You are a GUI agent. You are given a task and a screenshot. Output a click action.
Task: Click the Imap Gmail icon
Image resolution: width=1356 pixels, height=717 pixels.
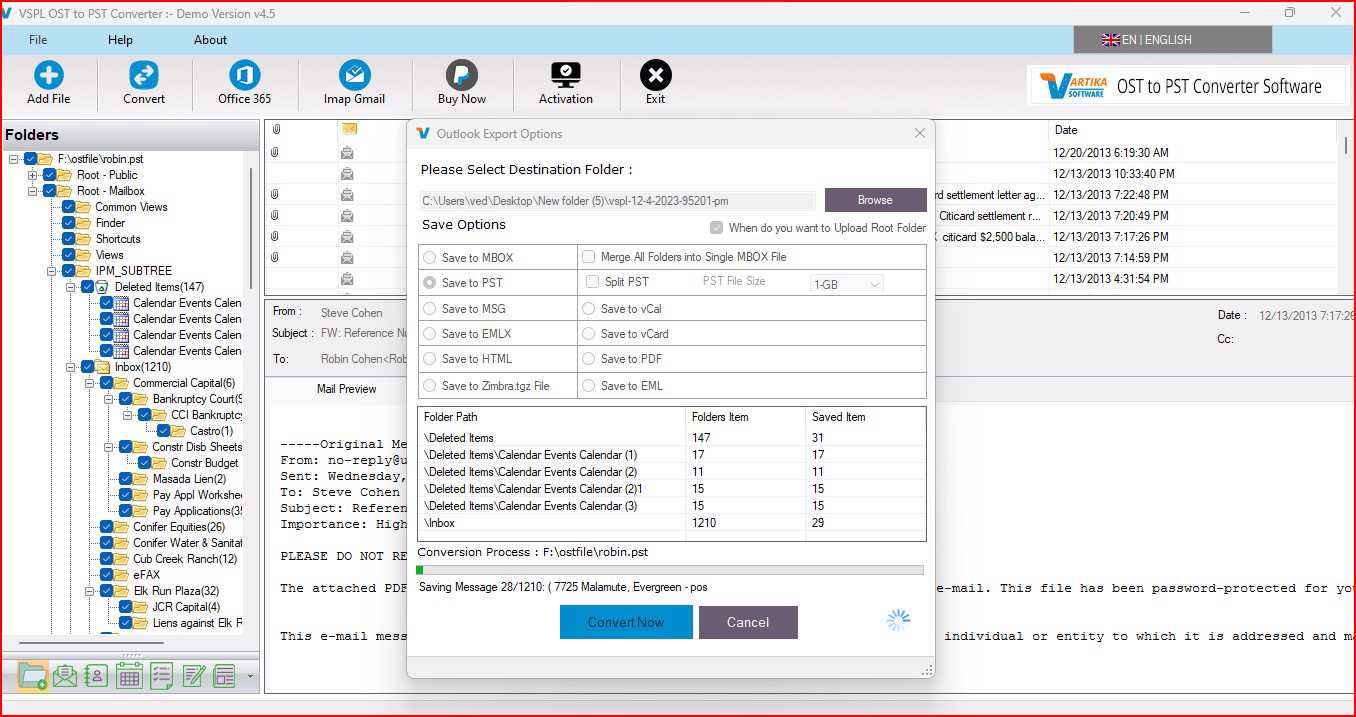click(354, 76)
